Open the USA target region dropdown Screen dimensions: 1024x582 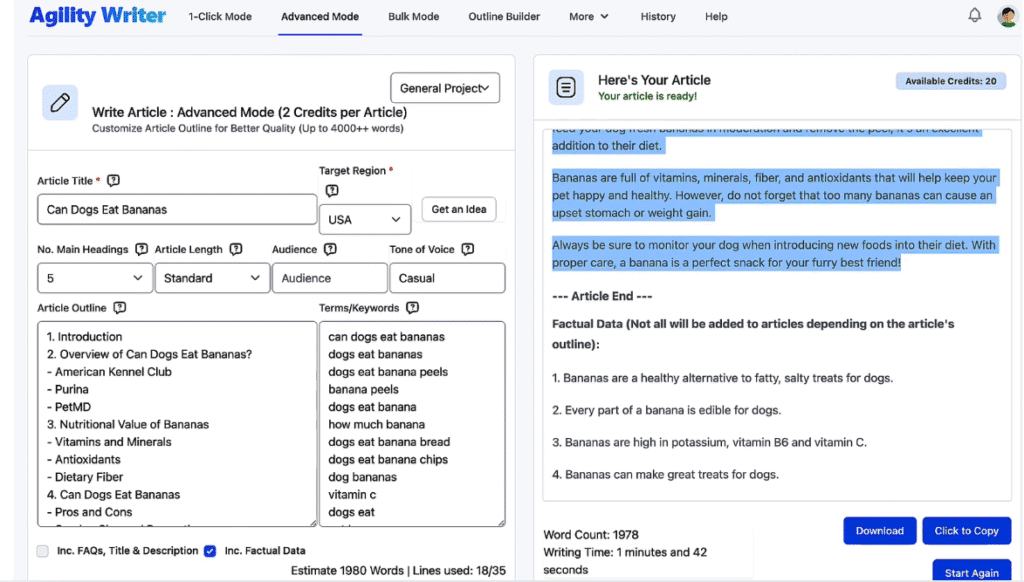pos(364,219)
